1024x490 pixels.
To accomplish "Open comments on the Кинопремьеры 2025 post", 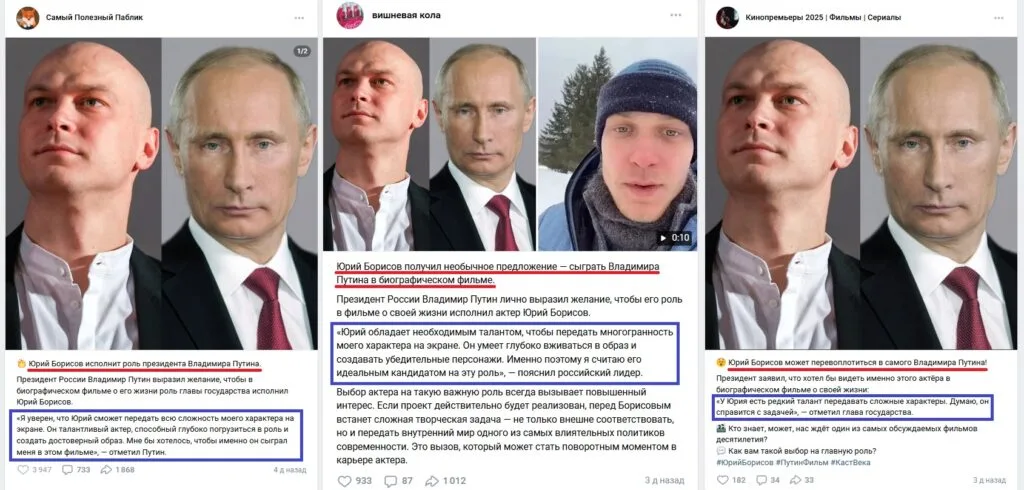I will click(768, 480).
